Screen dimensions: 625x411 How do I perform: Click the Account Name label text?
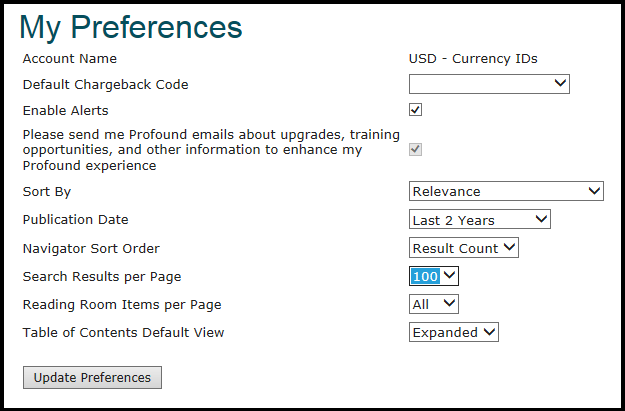[x=70, y=59]
